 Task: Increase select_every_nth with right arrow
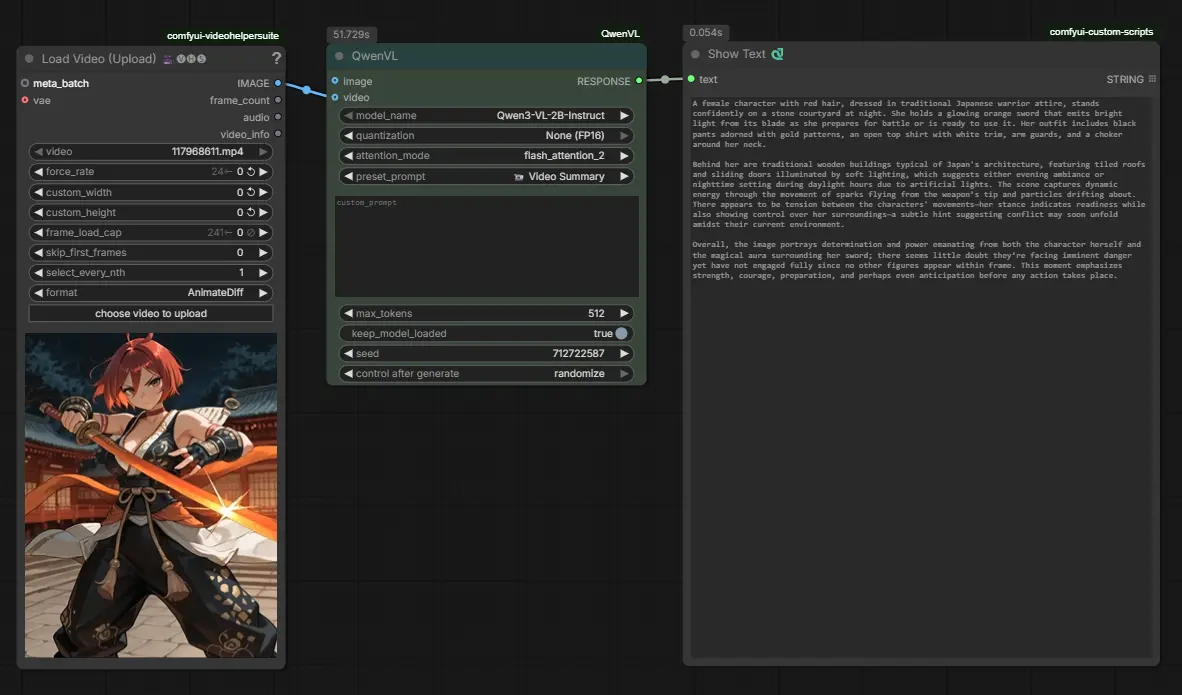[264, 273]
